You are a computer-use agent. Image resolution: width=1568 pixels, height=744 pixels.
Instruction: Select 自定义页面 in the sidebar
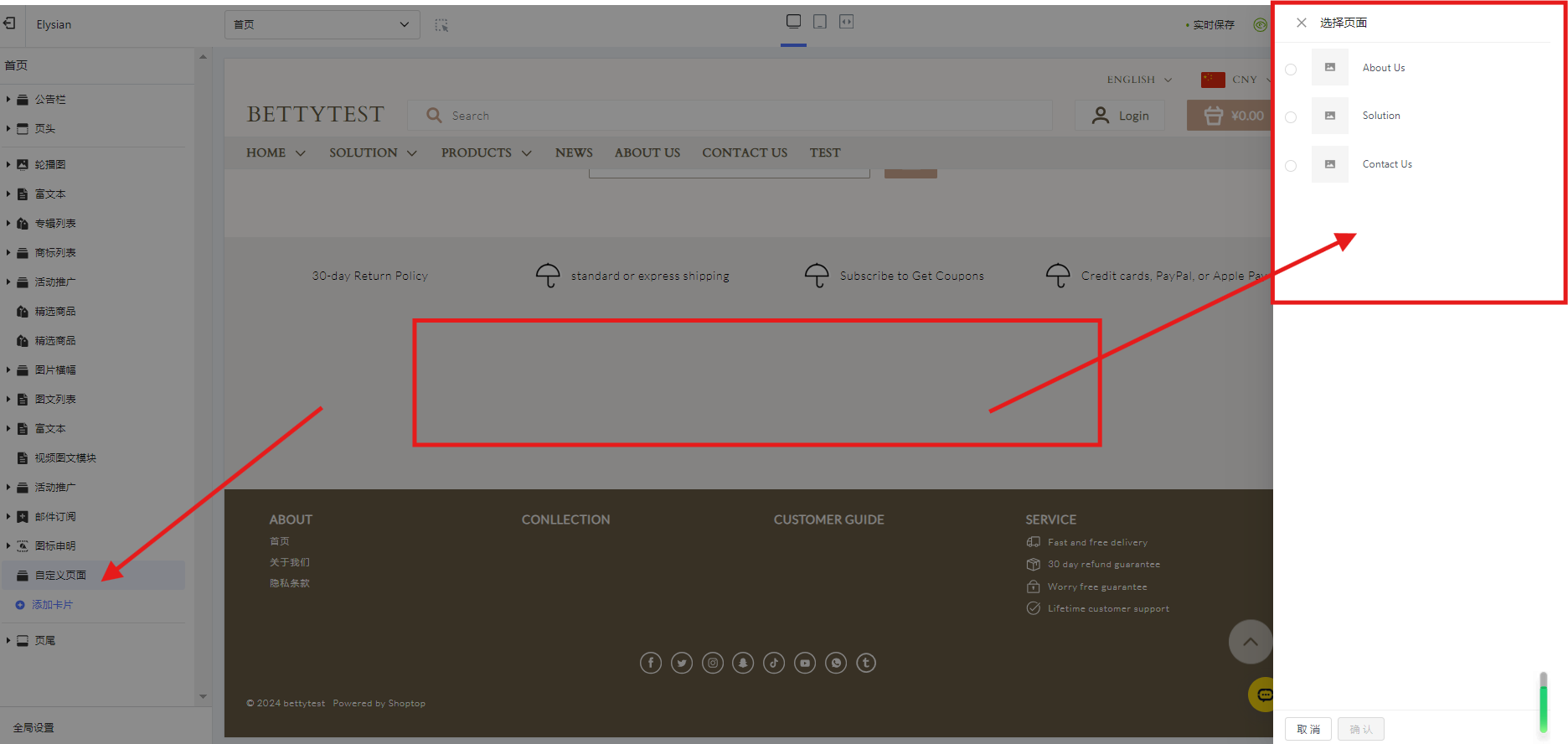pos(60,576)
